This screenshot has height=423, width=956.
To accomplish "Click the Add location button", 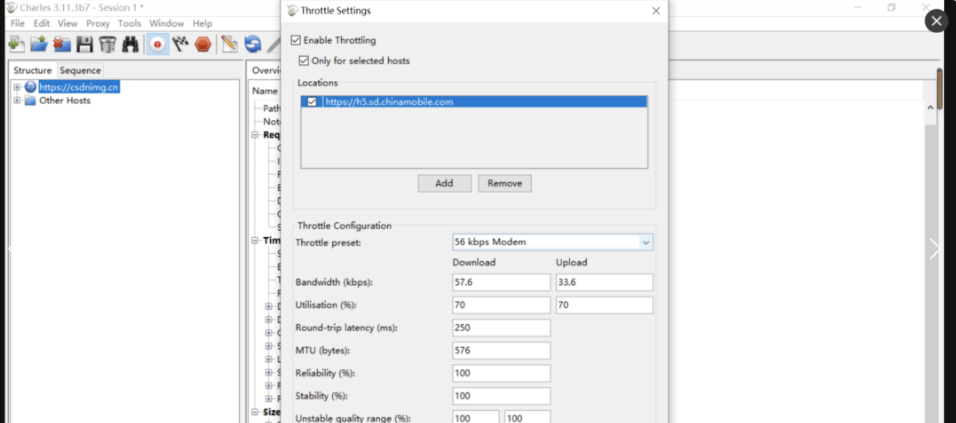I will 444,183.
